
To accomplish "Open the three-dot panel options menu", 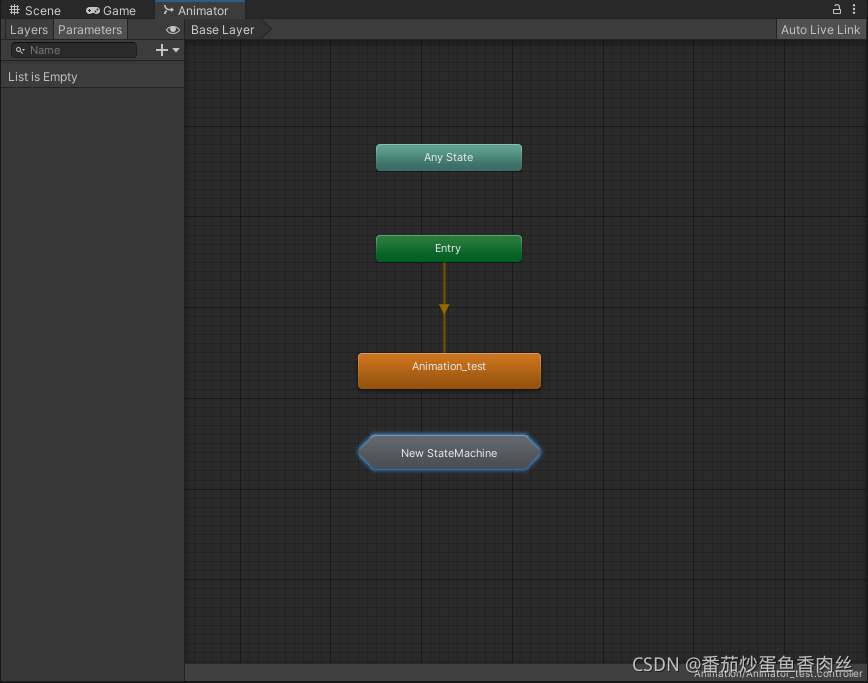I will [854, 9].
